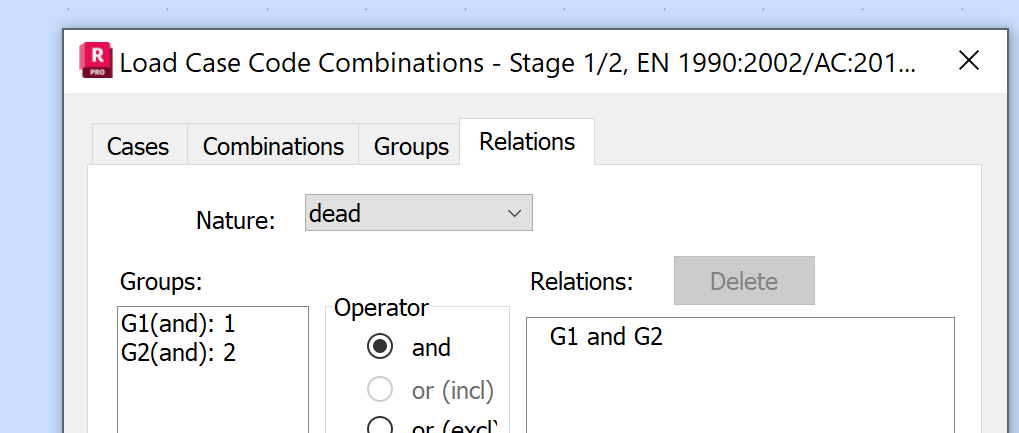Click the Relations list label

click(x=581, y=281)
